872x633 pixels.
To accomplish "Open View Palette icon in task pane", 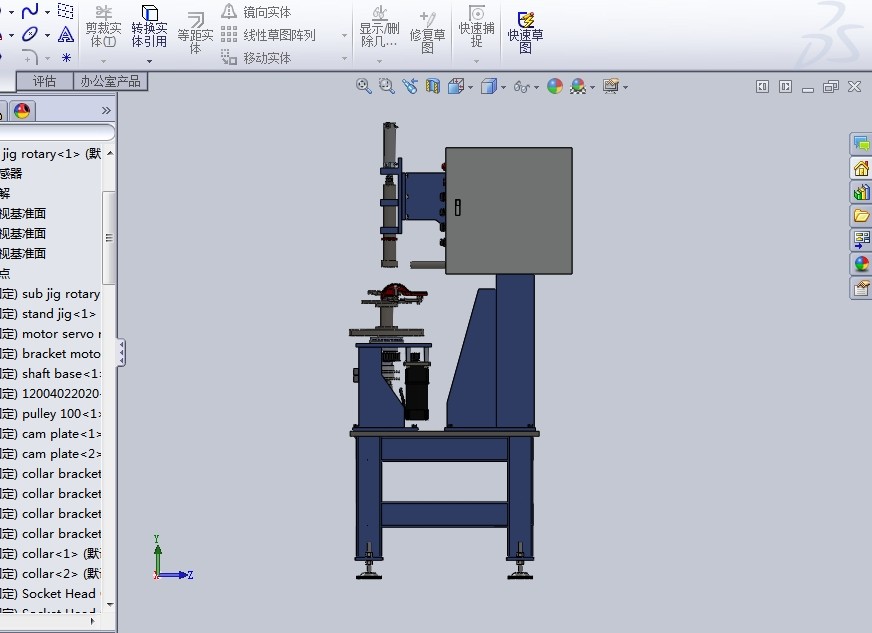I will coord(861,240).
